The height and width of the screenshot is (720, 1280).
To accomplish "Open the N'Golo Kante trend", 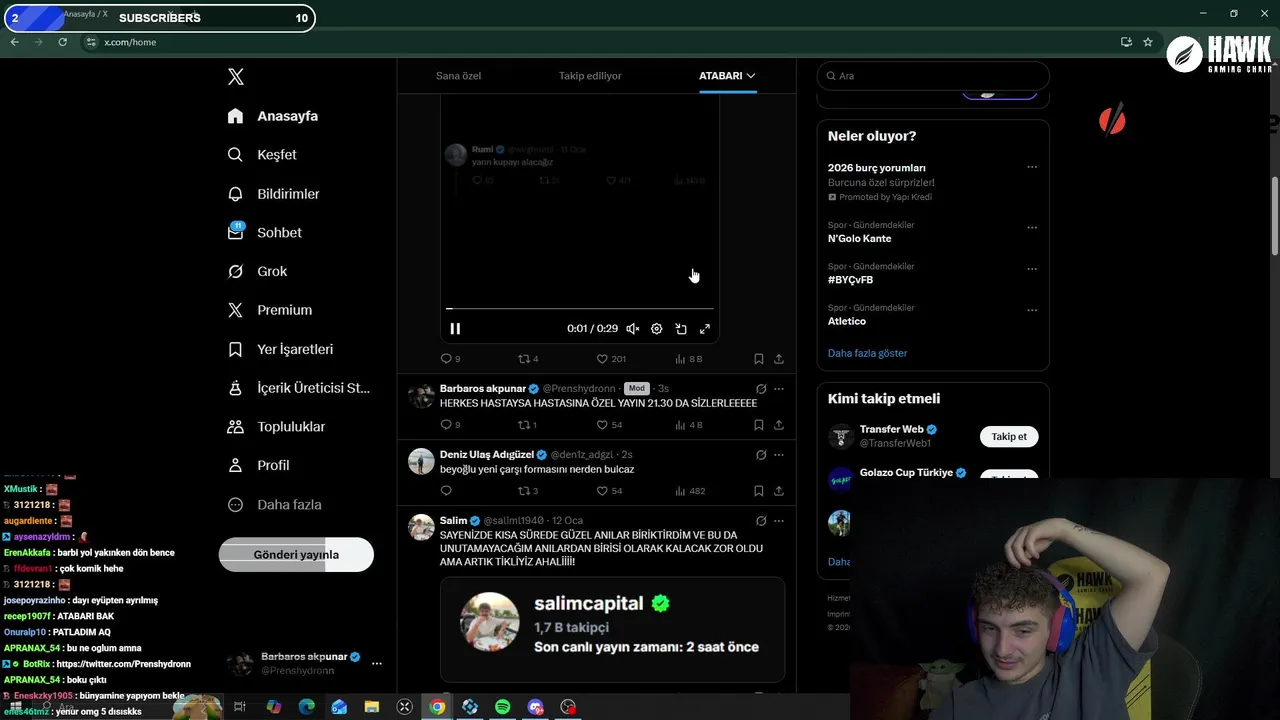I will [859, 239].
